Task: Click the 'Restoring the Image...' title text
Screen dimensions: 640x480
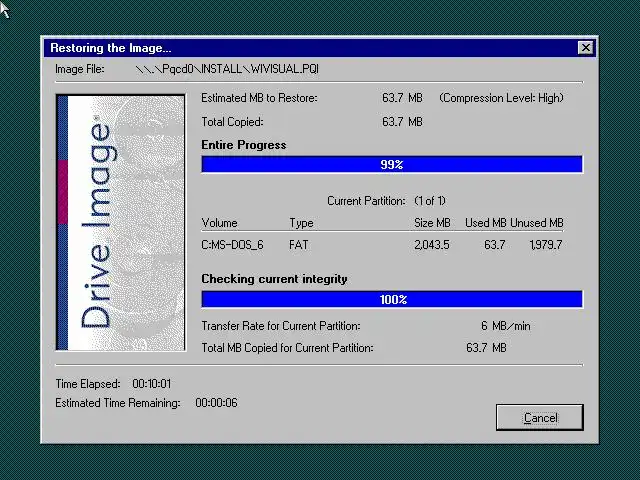Action: coord(111,48)
